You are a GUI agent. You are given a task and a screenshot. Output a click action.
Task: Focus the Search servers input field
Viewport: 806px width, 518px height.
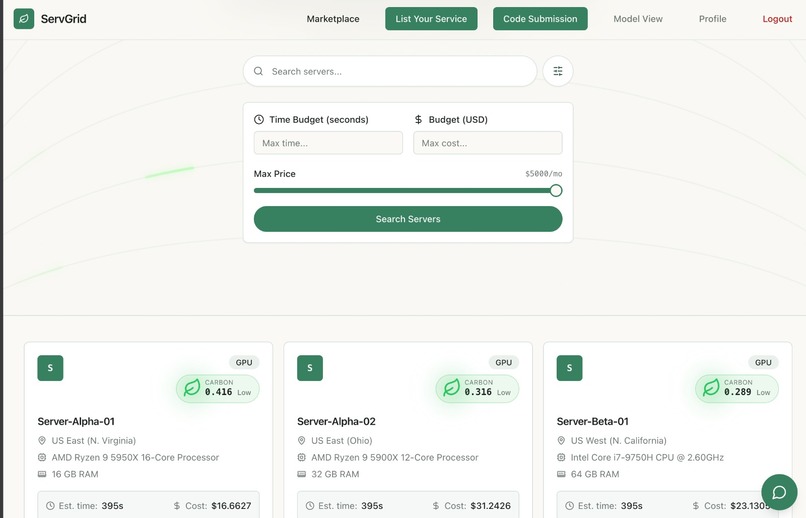(390, 71)
